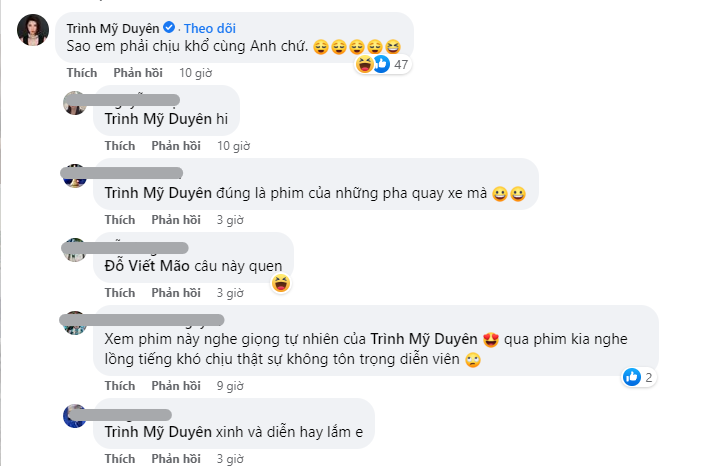701x466 pixels.
Task: Click Phản hồi under the 'lồng tiếng' comment
Action: [x=175, y=386]
